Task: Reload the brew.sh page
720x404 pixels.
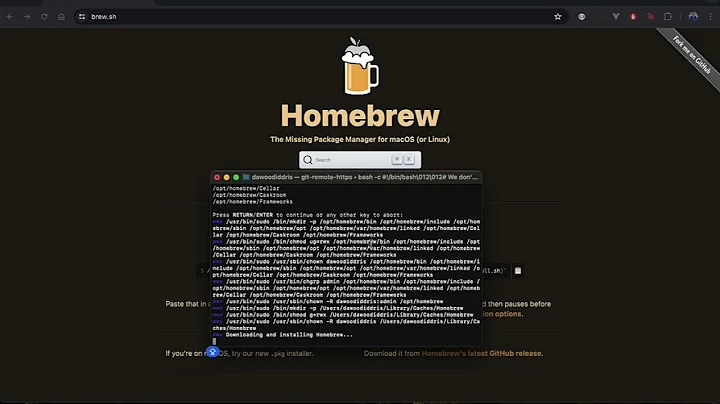Action: point(44,17)
